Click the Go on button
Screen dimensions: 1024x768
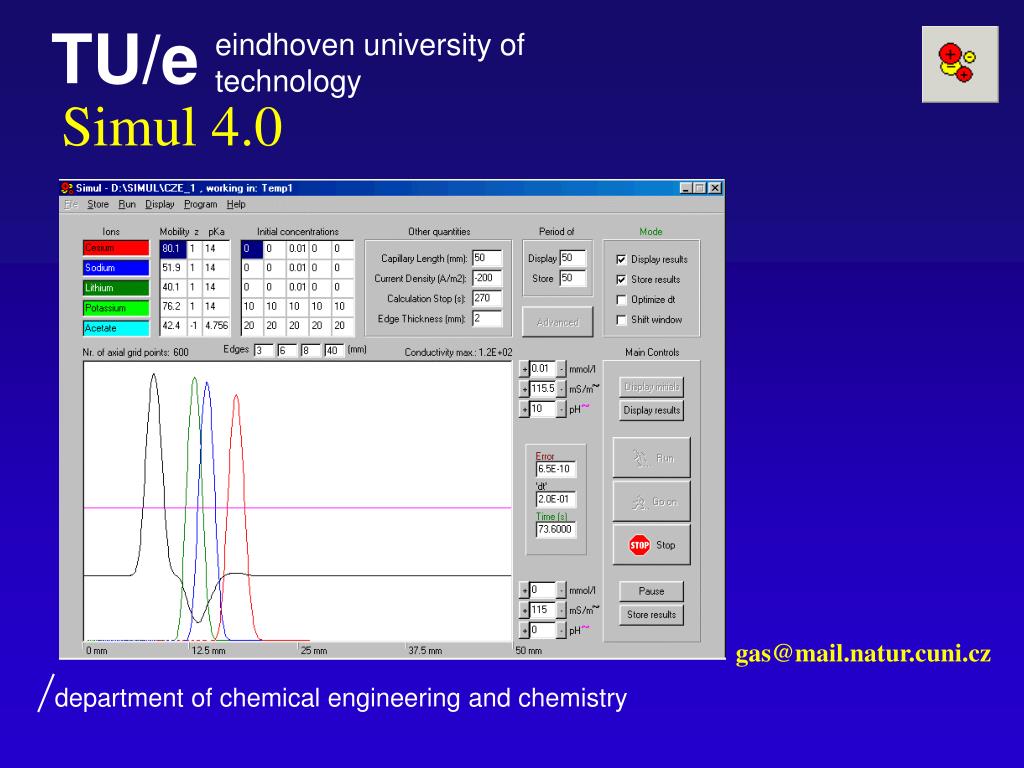point(651,502)
